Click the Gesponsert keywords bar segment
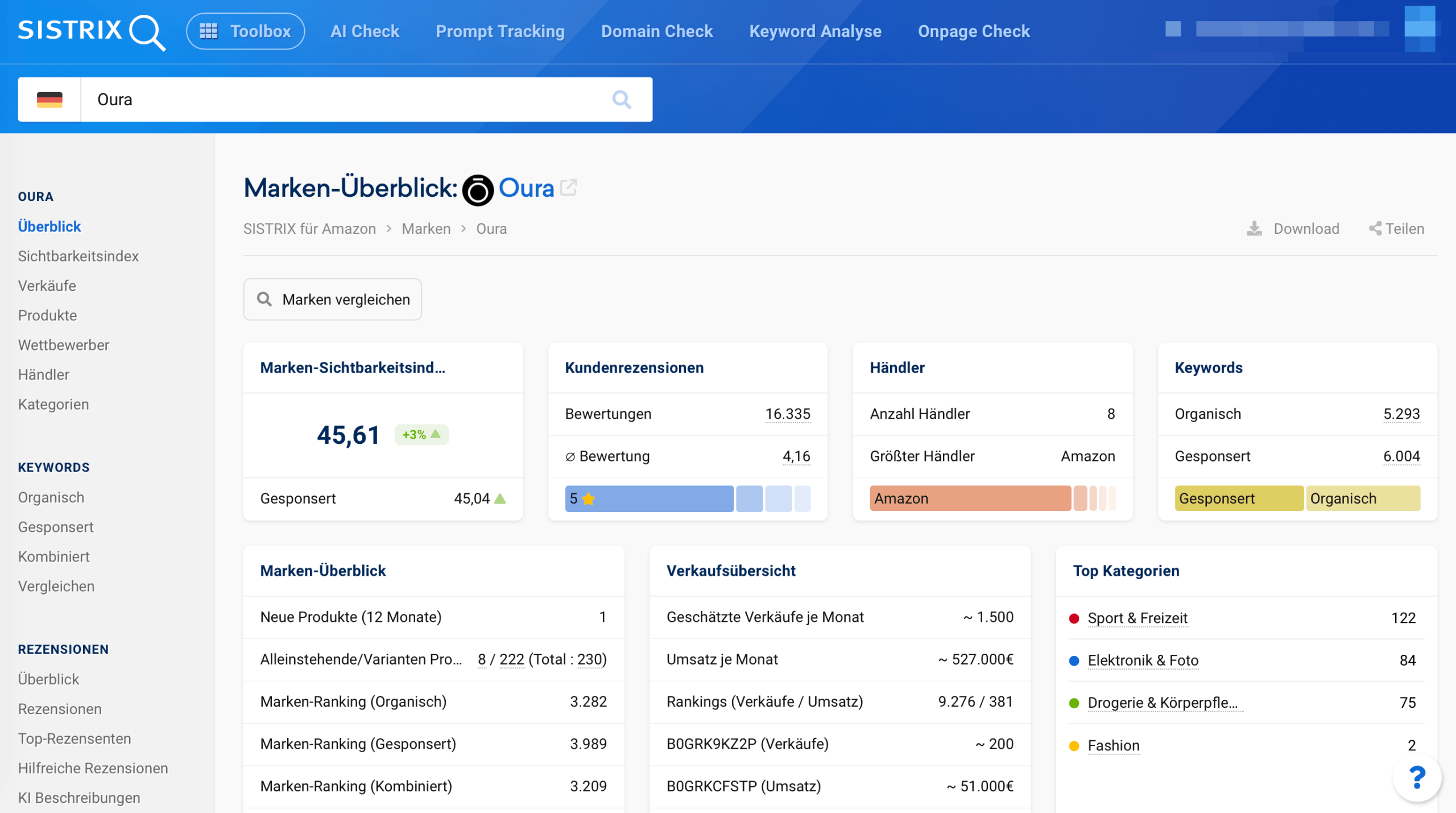 coord(1239,499)
